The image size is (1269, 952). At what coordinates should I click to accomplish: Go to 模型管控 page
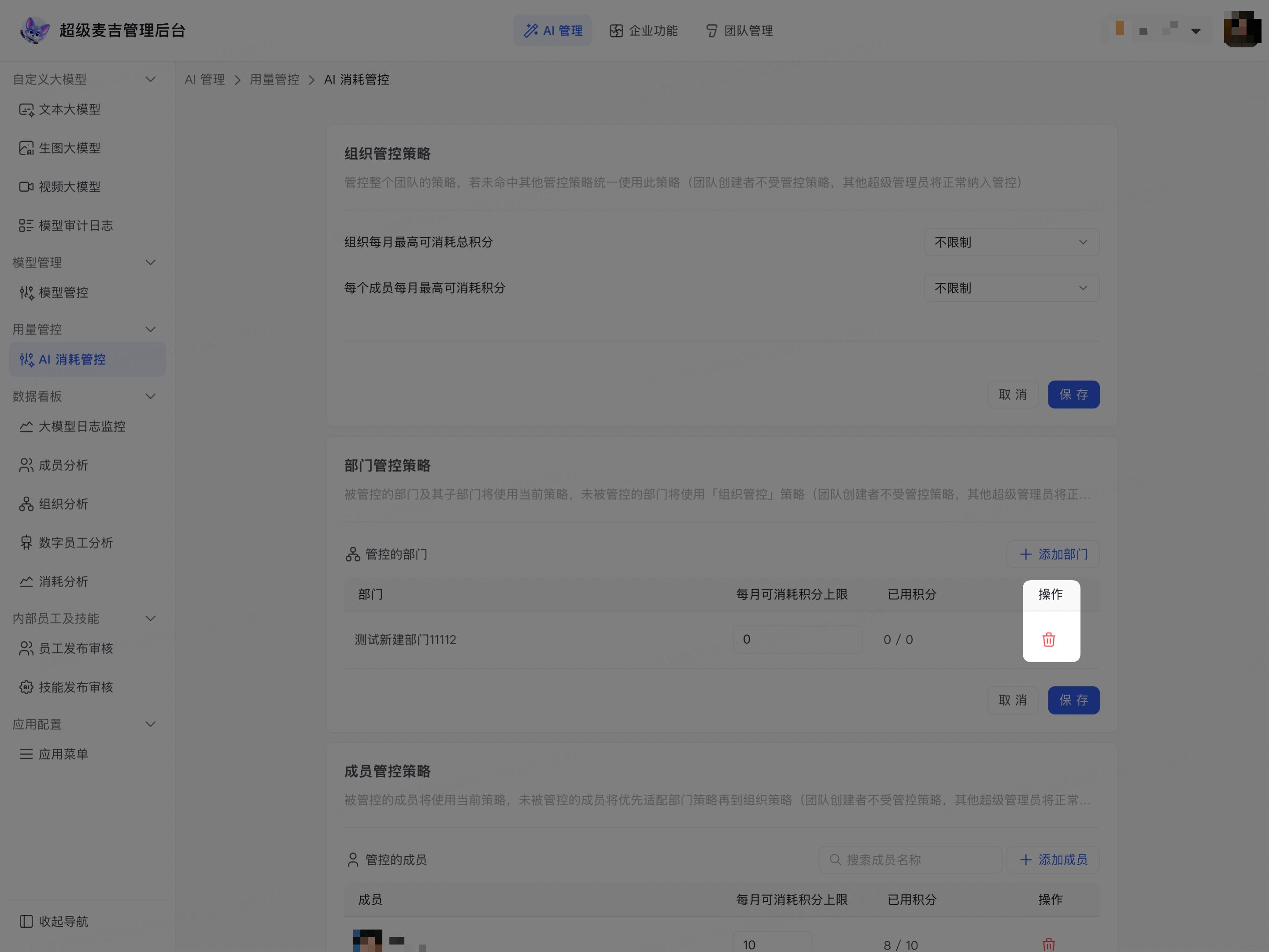point(87,293)
